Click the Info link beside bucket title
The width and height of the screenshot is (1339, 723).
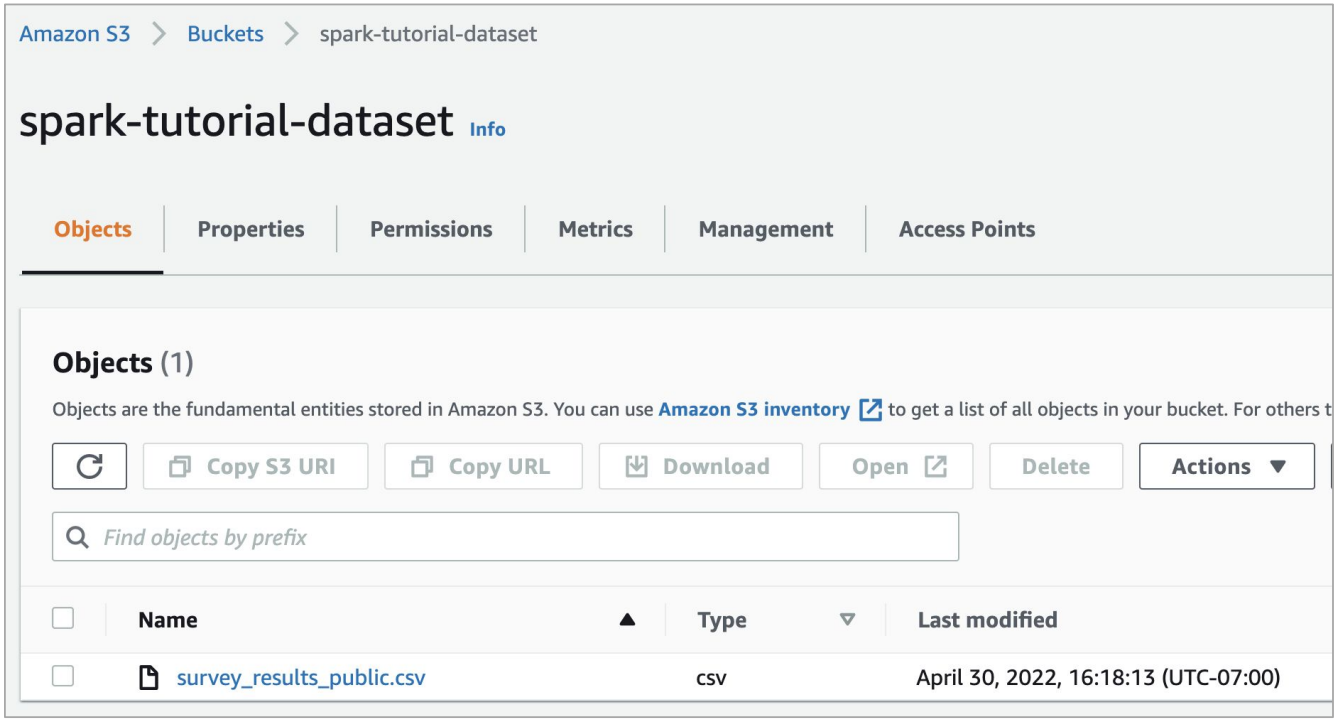point(487,129)
